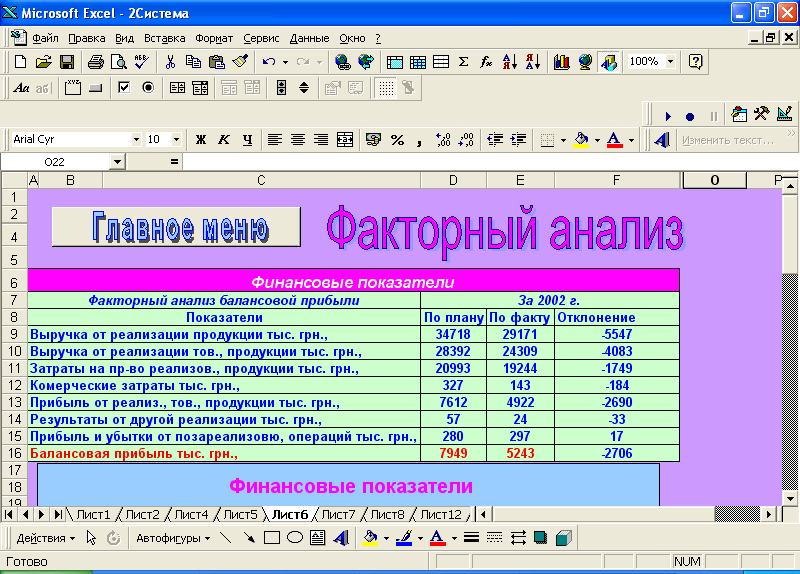This screenshot has height=574, width=800.
Task: Click the AutoSum sigma icon
Action: click(x=463, y=62)
